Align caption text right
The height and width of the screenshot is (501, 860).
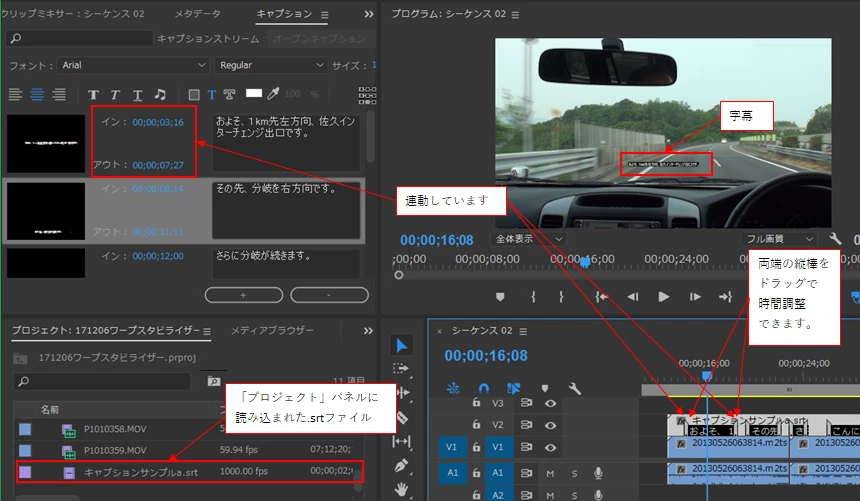click(59, 94)
